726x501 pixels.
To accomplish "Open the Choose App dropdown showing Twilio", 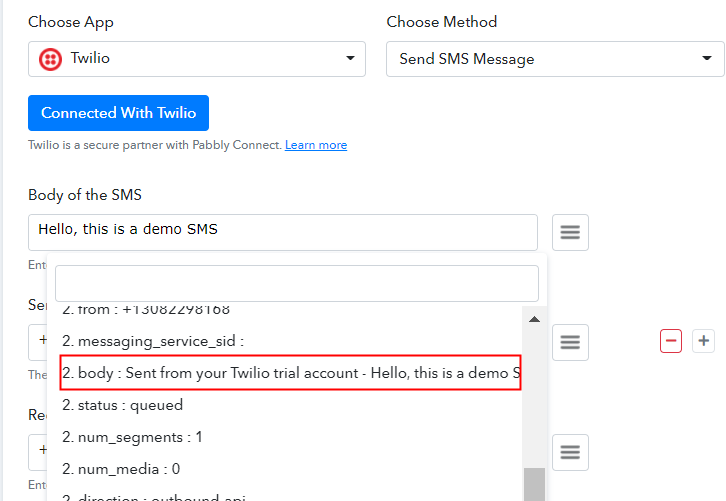I will 197,59.
